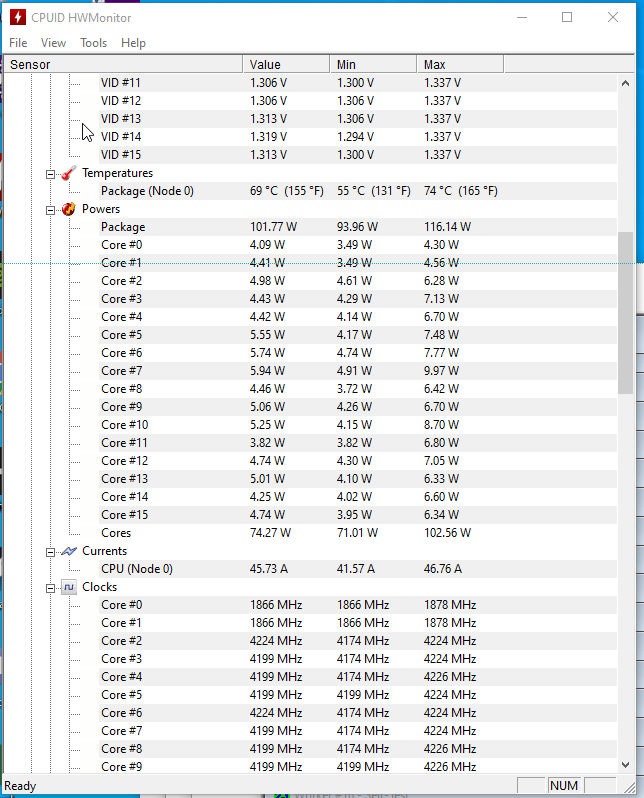Open the Help menu
Image resolution: width=644 pixels, height=798 pixels.
[x=133, y=43]
